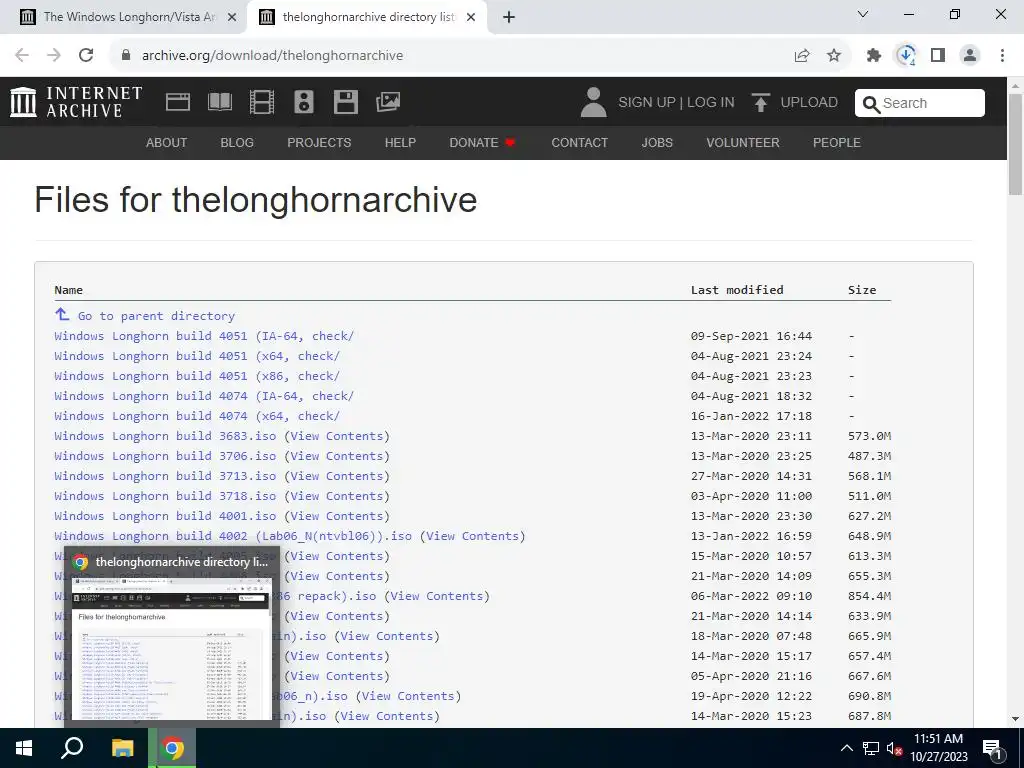The height and width of the screenshot is (768, 1024).
Task: Select the thelonghornarchive directory listing tab
Action: click(367, 17)
